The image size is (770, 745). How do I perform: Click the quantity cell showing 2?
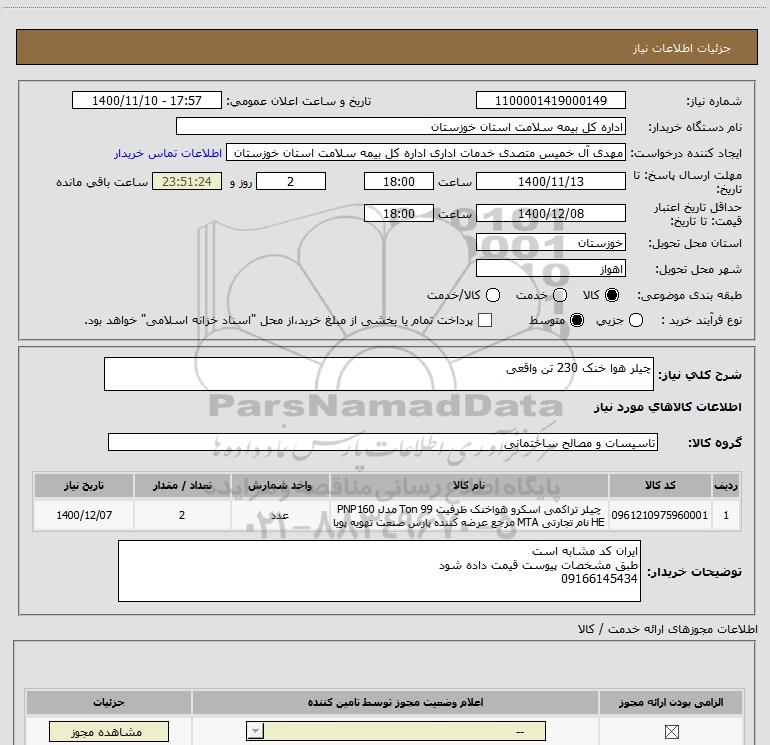(182, 515)
